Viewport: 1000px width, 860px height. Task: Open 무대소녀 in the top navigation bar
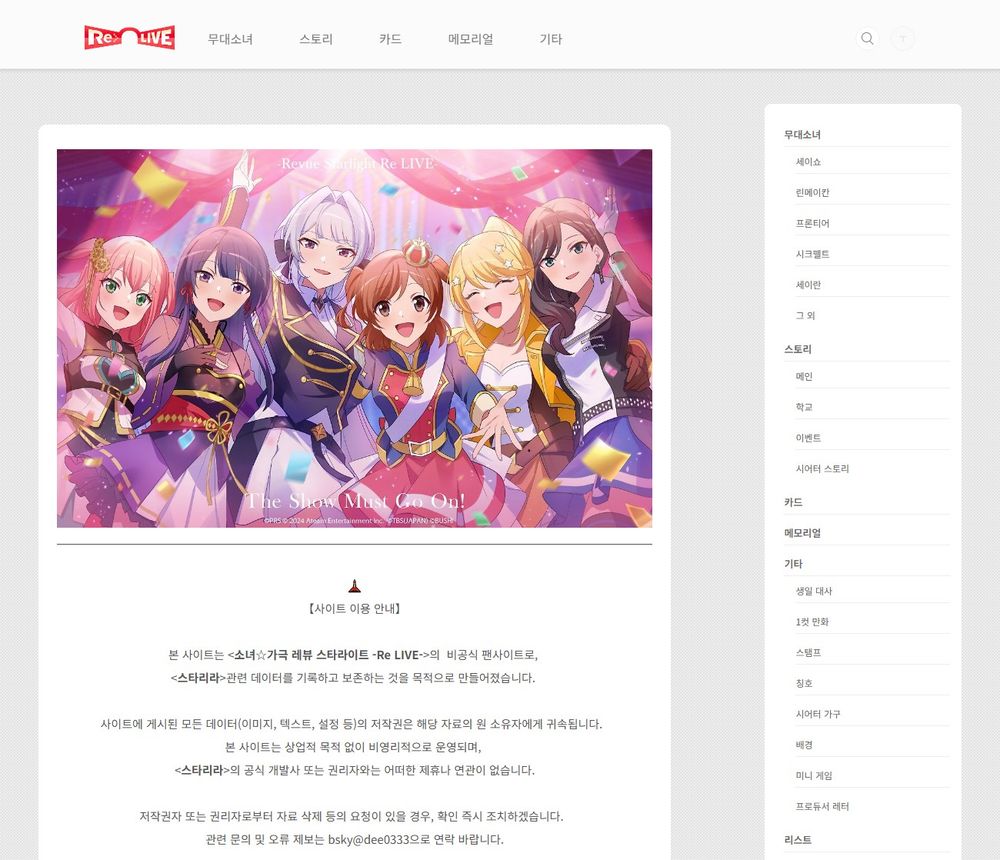[230, 39]
